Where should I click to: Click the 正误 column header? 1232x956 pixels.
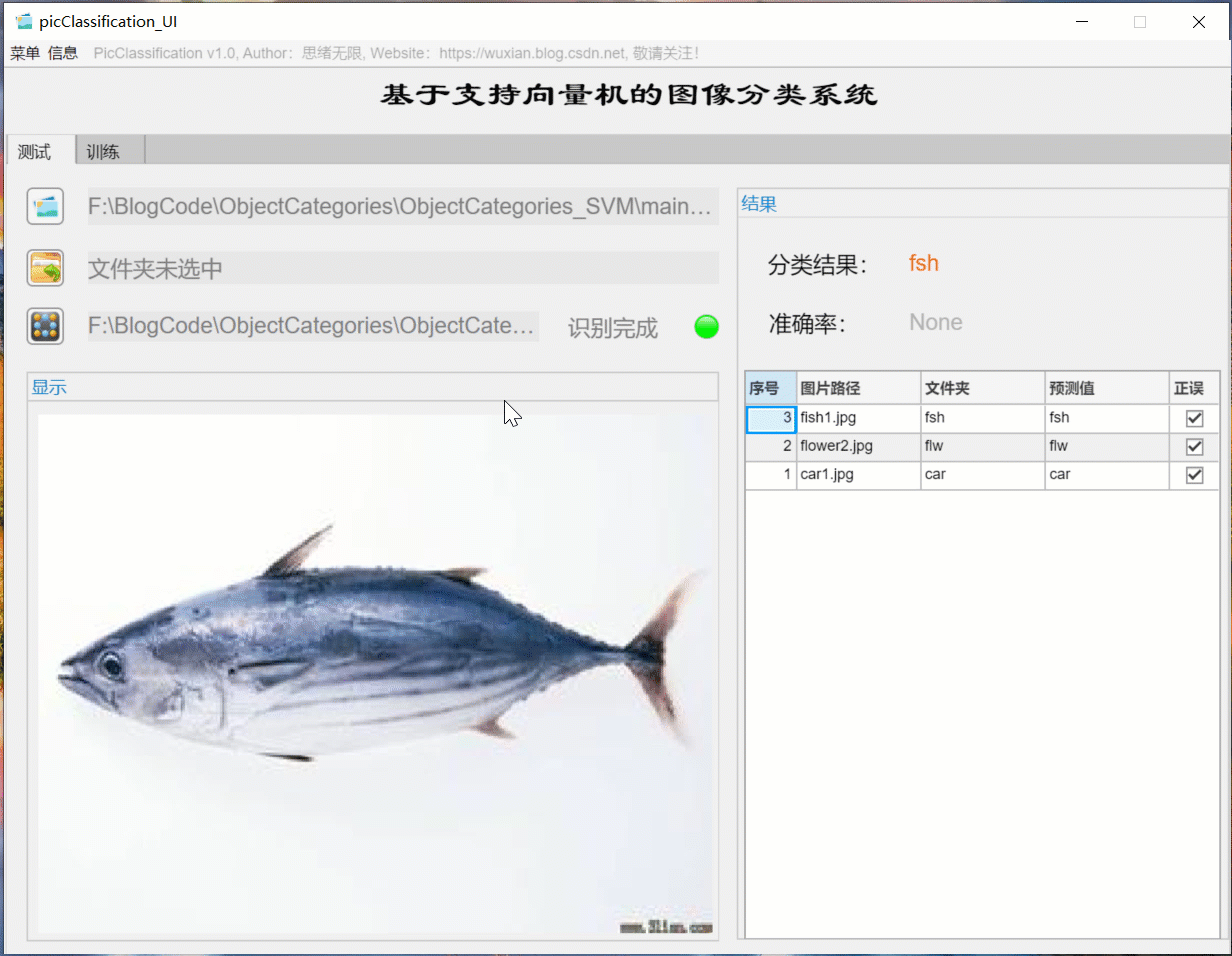tap(1194, 388)
